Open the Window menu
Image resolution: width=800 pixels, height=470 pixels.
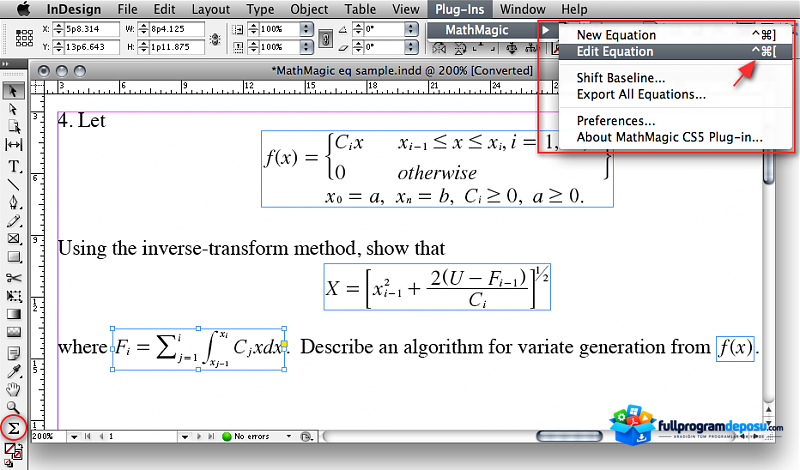(522, 9)
